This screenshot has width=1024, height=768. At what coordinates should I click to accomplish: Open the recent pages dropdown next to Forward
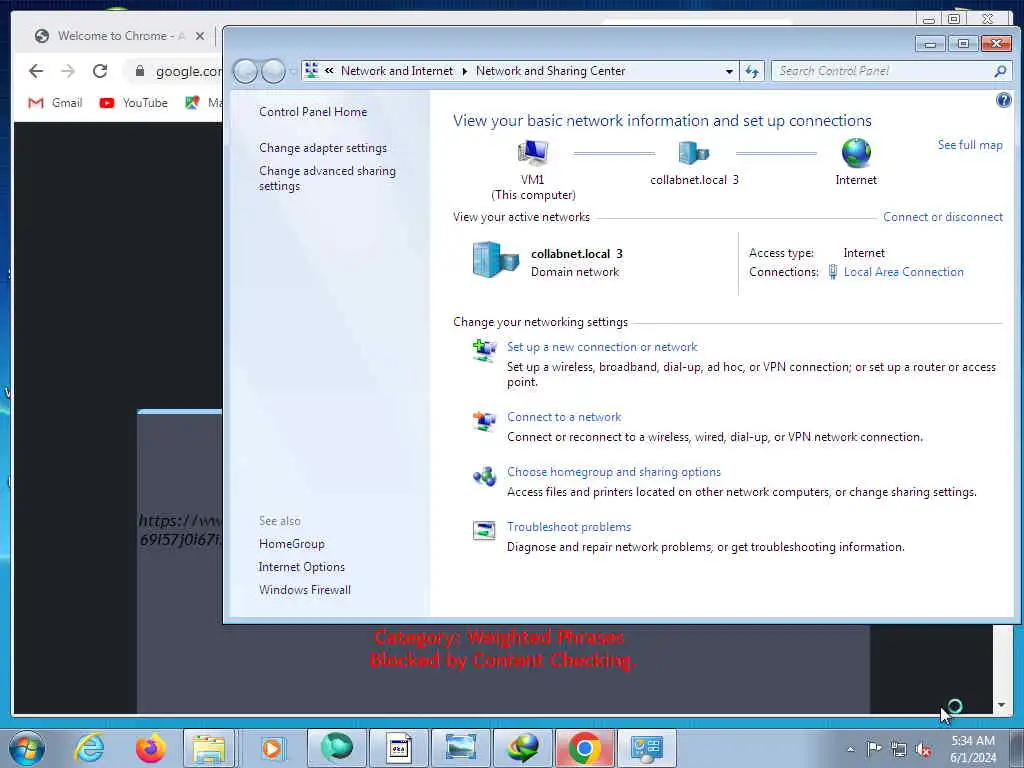[292, 71]
